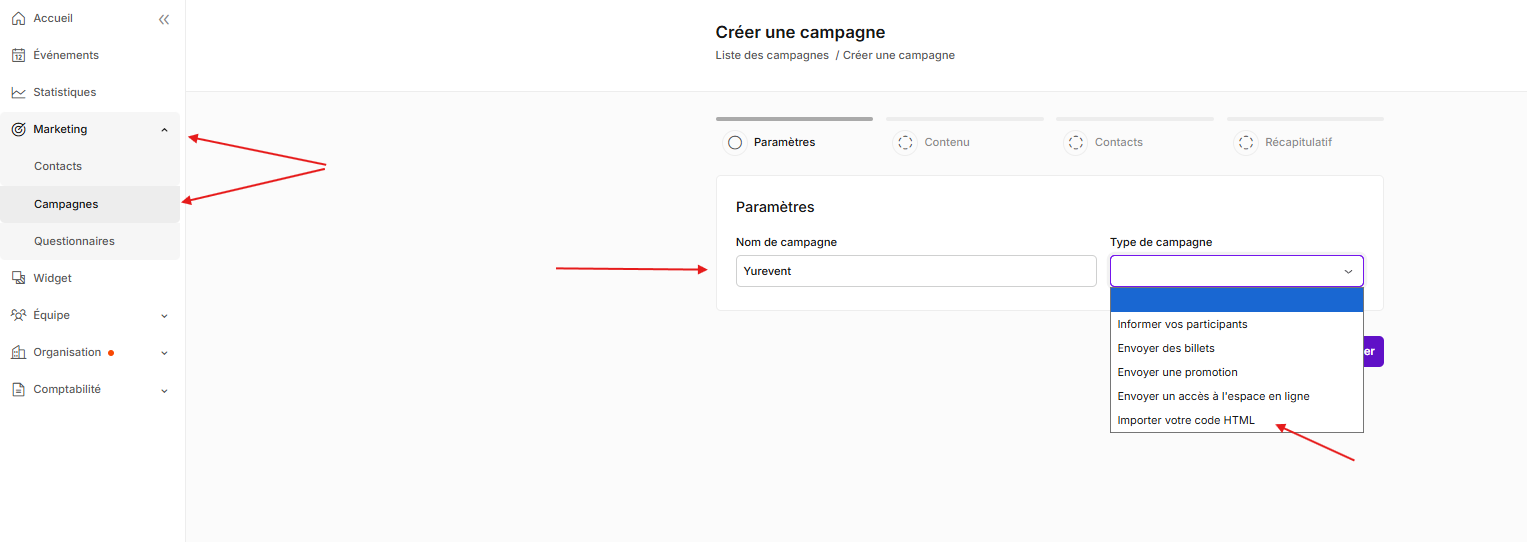
Task: Click the Marketing target icon
Action: coord(18,129)
